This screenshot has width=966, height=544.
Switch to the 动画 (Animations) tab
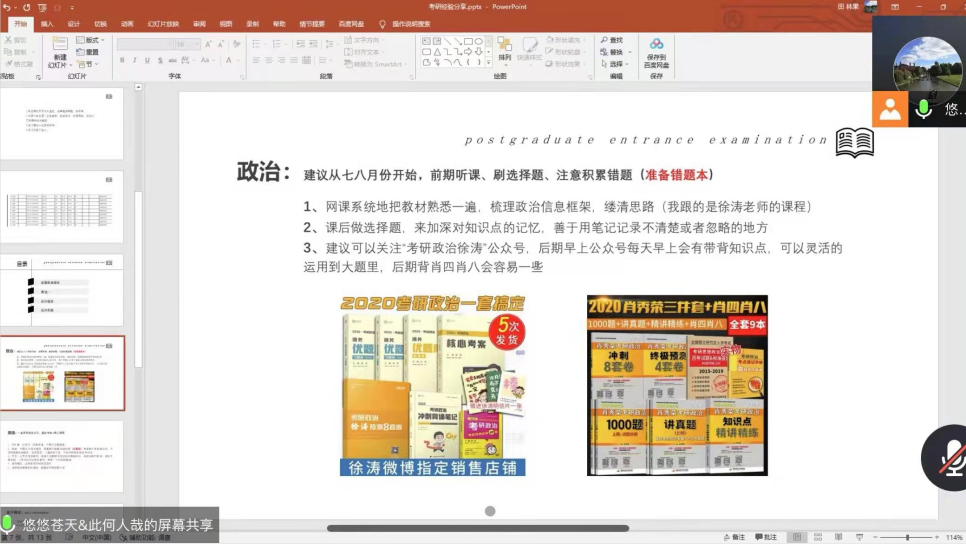click(127, 24)
